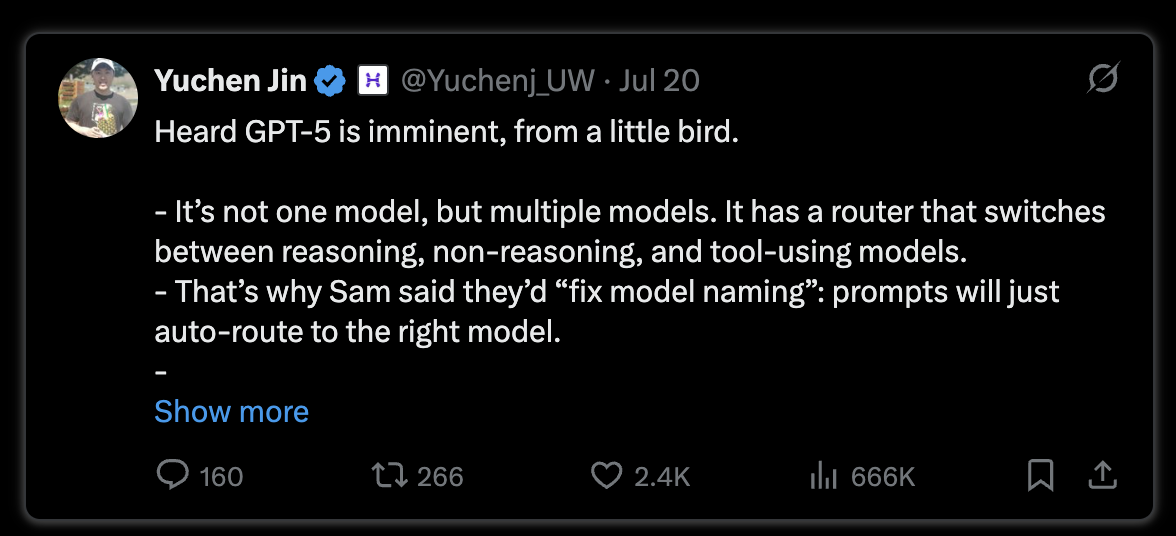Screen dimensions: 1176x536
Task: Click the 160 replies count
Action: [221, 477]
